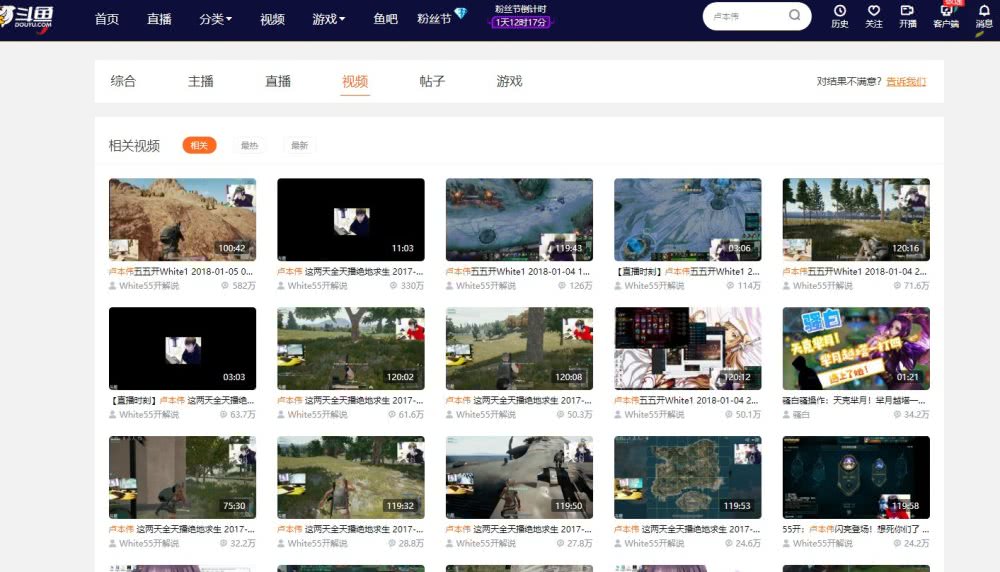Open the 100:42 video thumbnail
The image size is (1000, 572).
click(182, 219)
